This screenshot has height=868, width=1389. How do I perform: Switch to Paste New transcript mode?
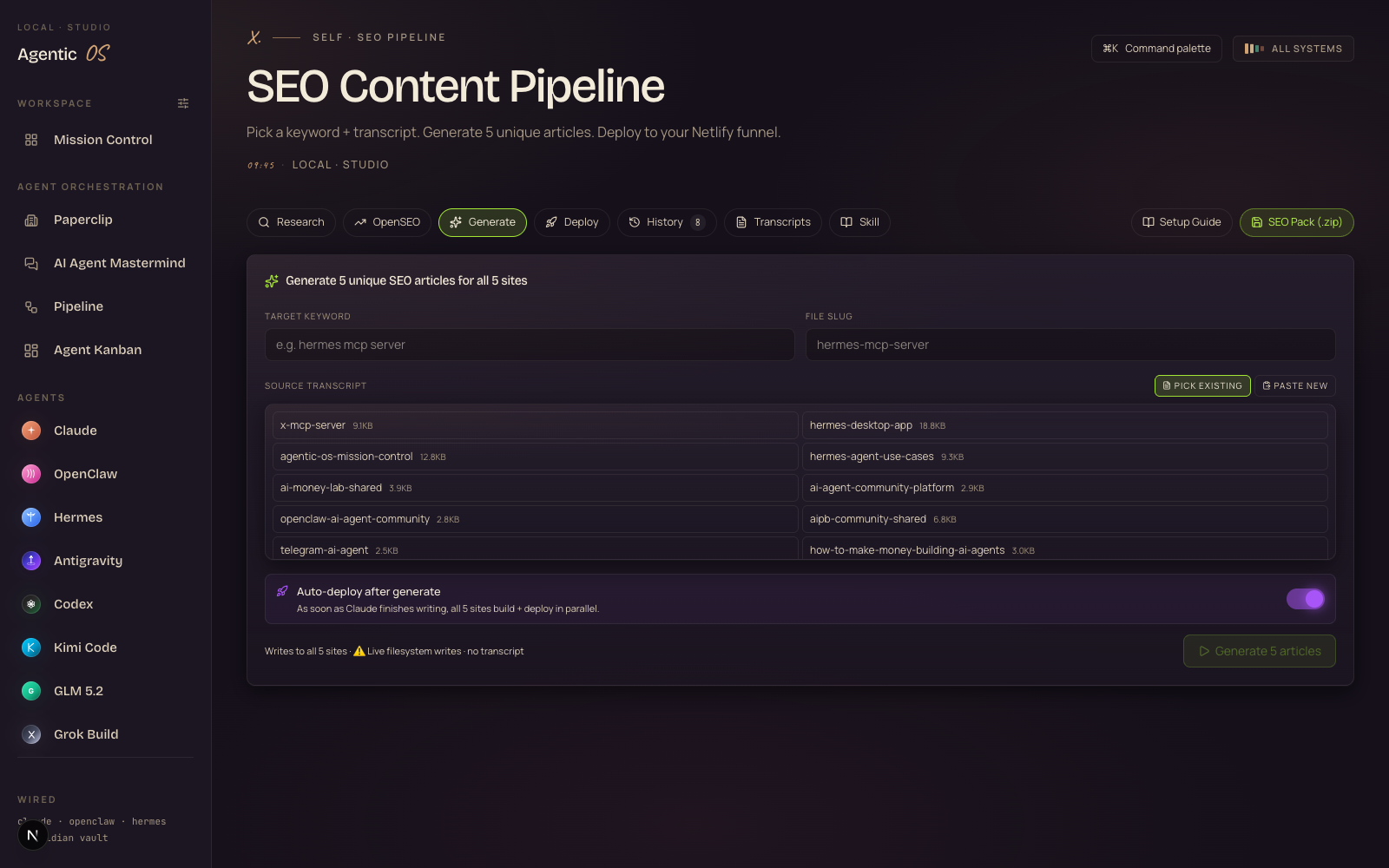pos(1295,385)
